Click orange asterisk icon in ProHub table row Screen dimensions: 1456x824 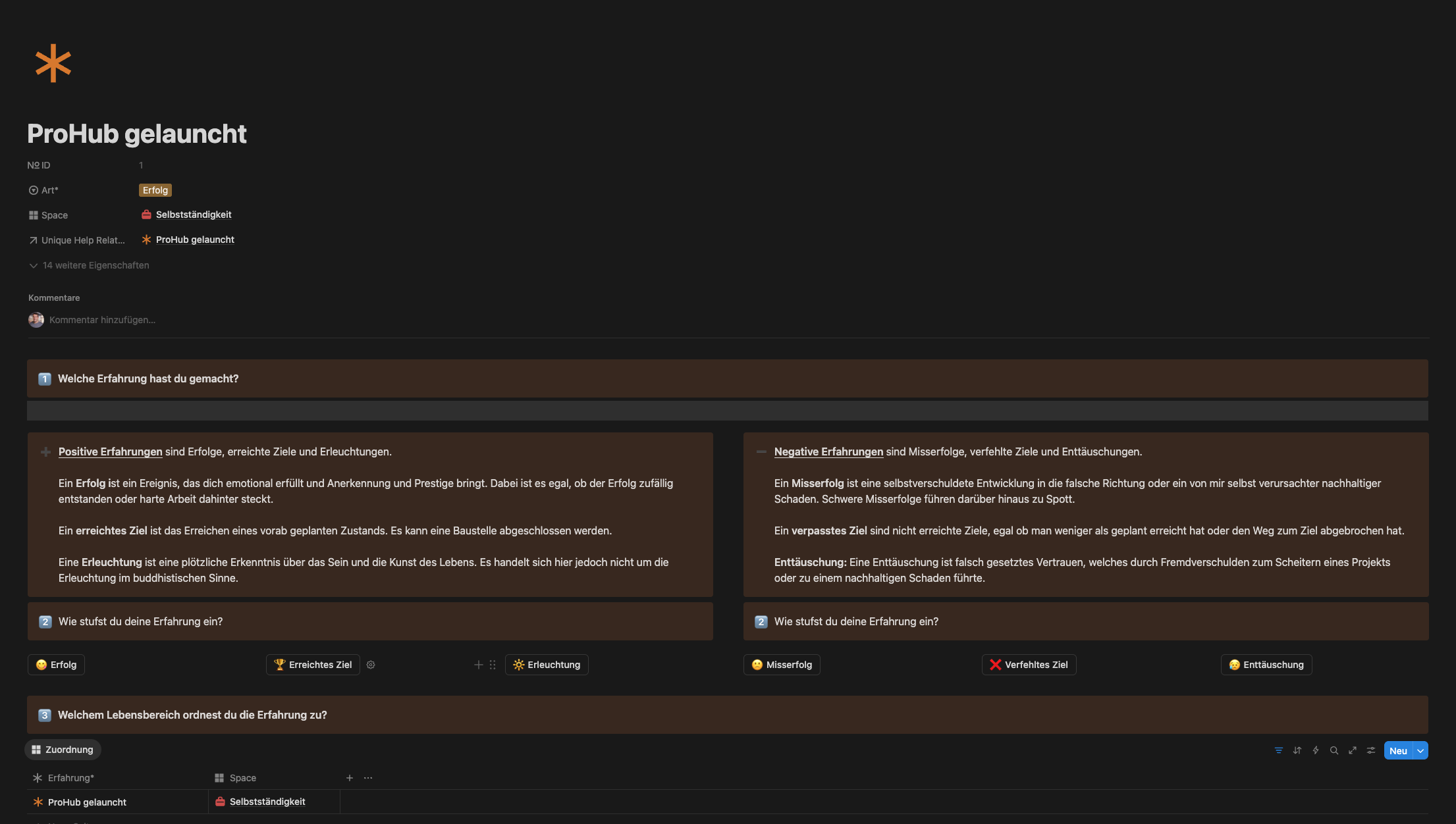pos(38,802)
